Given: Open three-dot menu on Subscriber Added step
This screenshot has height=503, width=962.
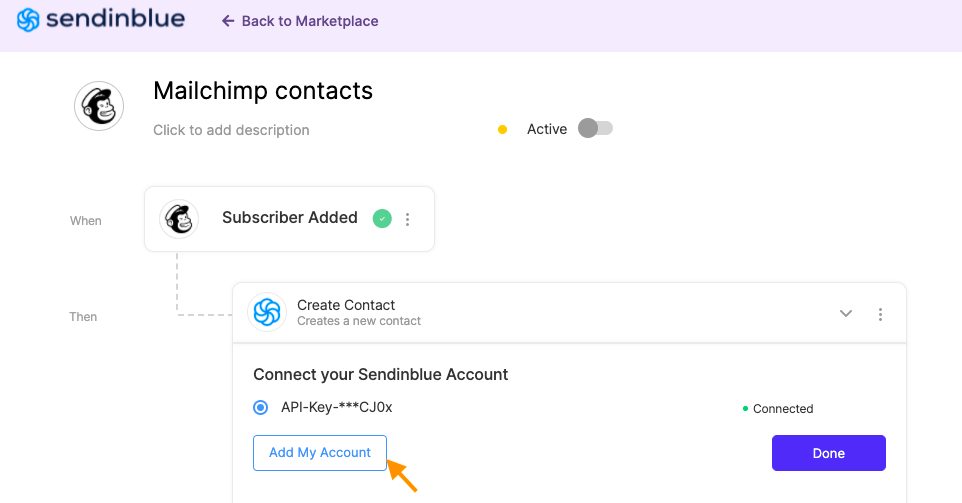Looking at the screenshot, I should click(x=407, y=220).
